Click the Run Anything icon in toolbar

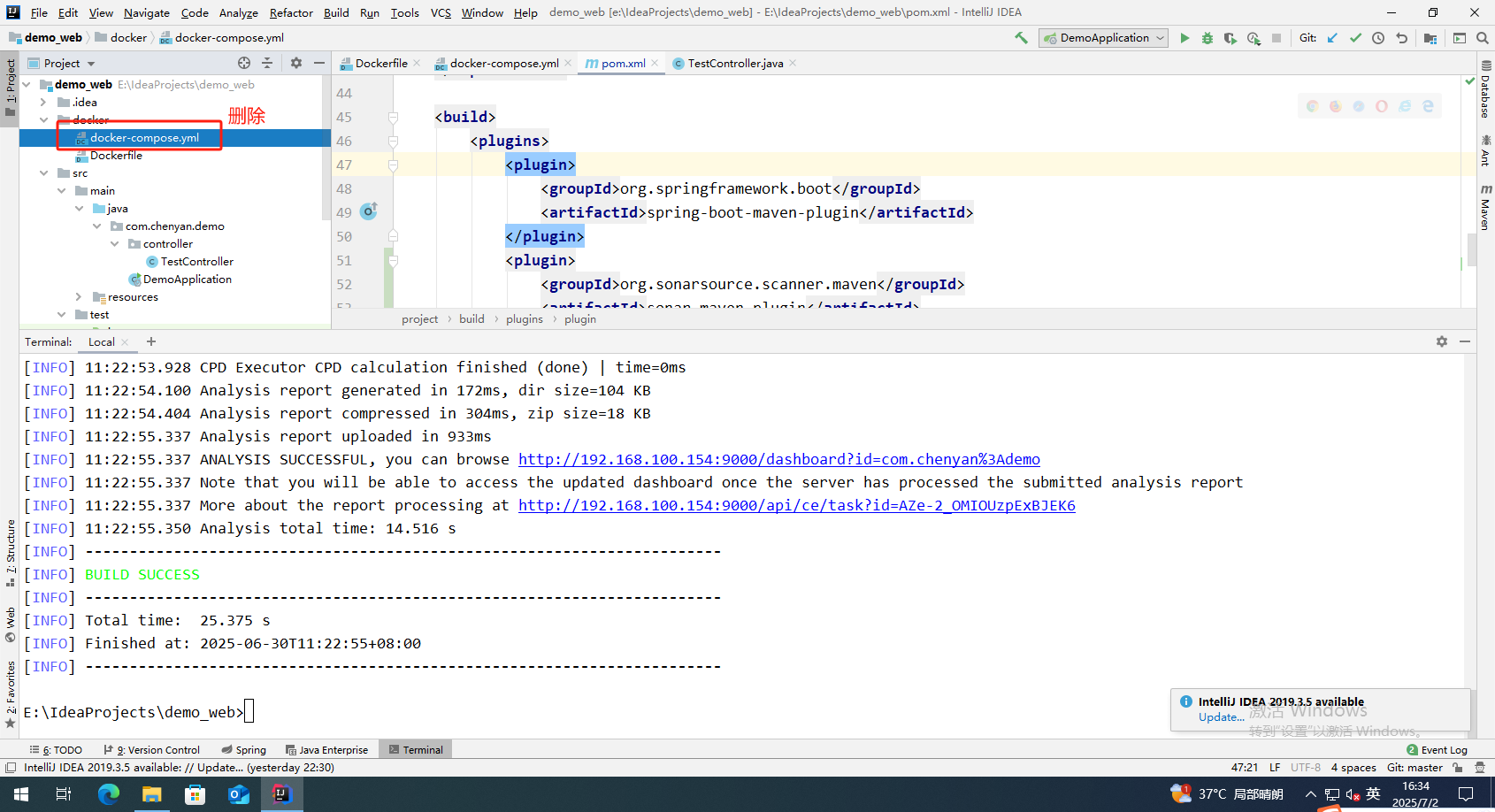(1460, 38)
